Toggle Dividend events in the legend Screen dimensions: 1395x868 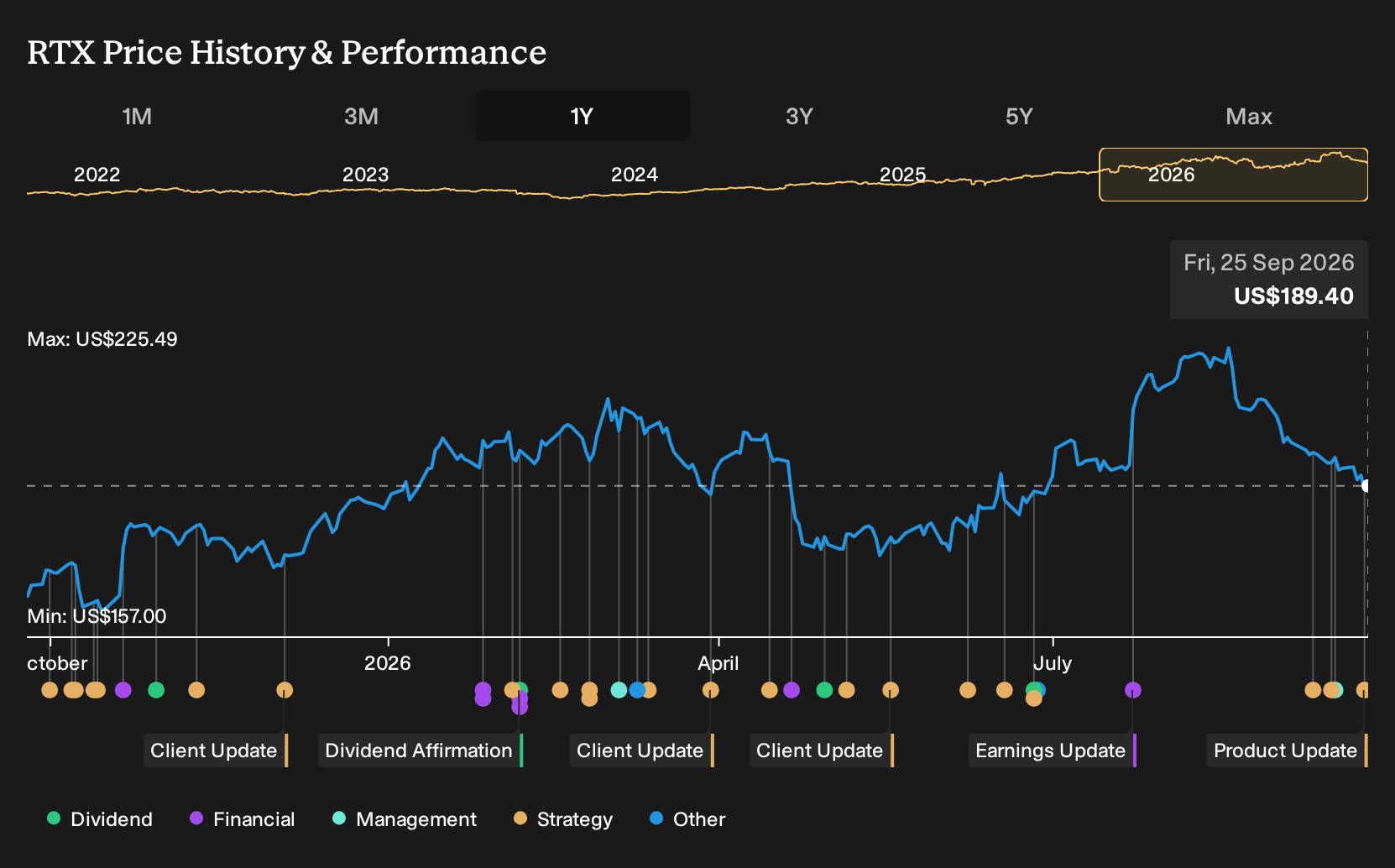tap(100, 819)
